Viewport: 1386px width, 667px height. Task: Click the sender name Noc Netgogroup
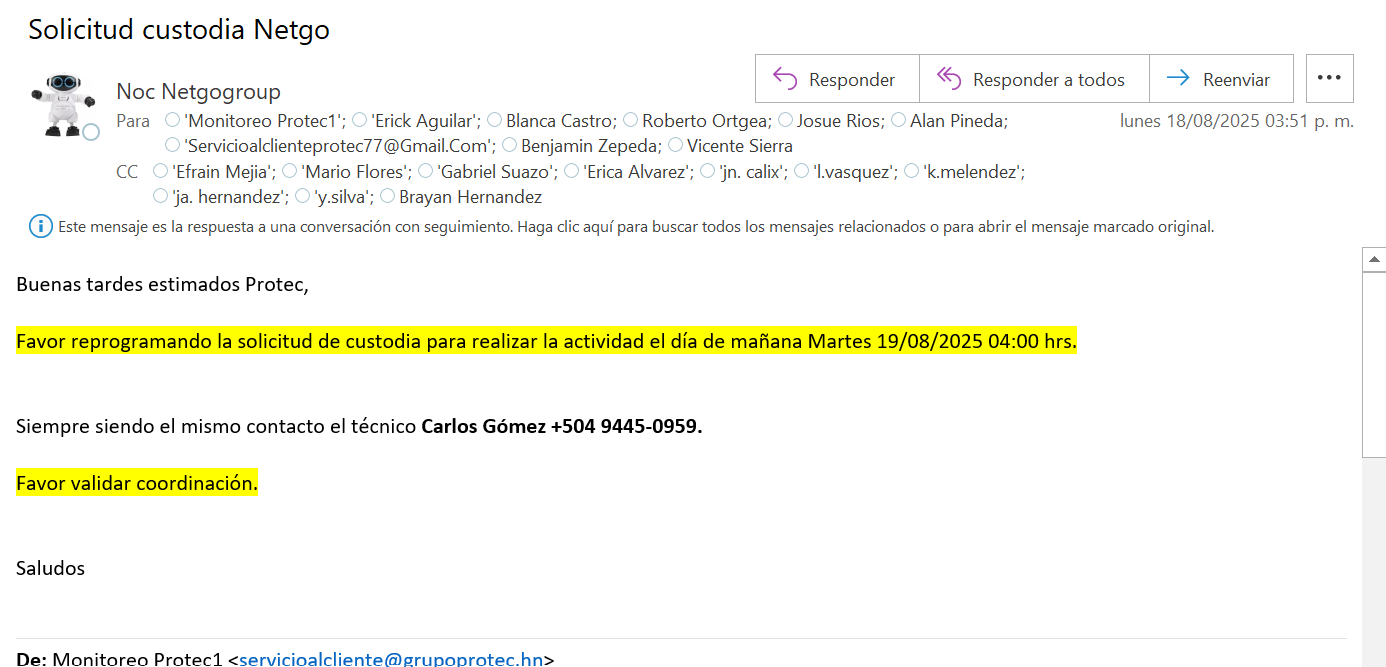(x=198, y=91)
